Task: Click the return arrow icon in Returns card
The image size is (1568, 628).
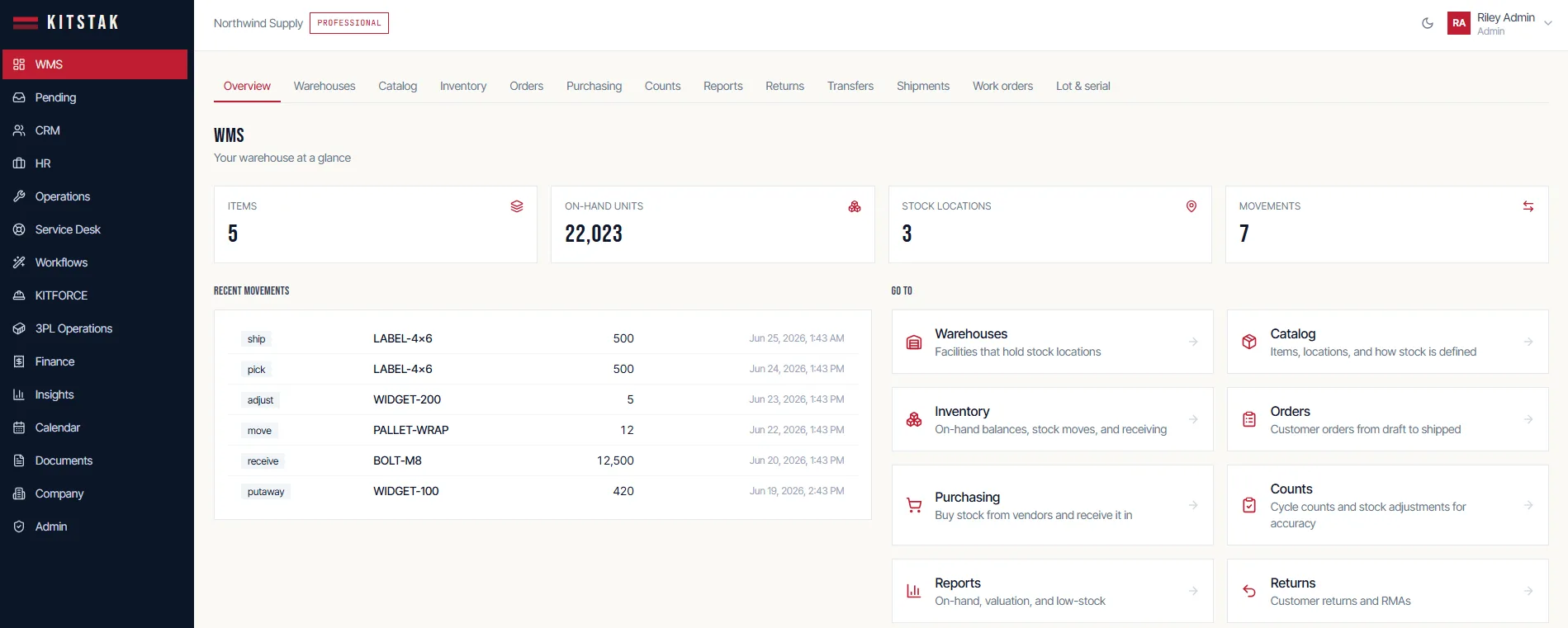Action: pyautogui.click(x=1249, y=591)
